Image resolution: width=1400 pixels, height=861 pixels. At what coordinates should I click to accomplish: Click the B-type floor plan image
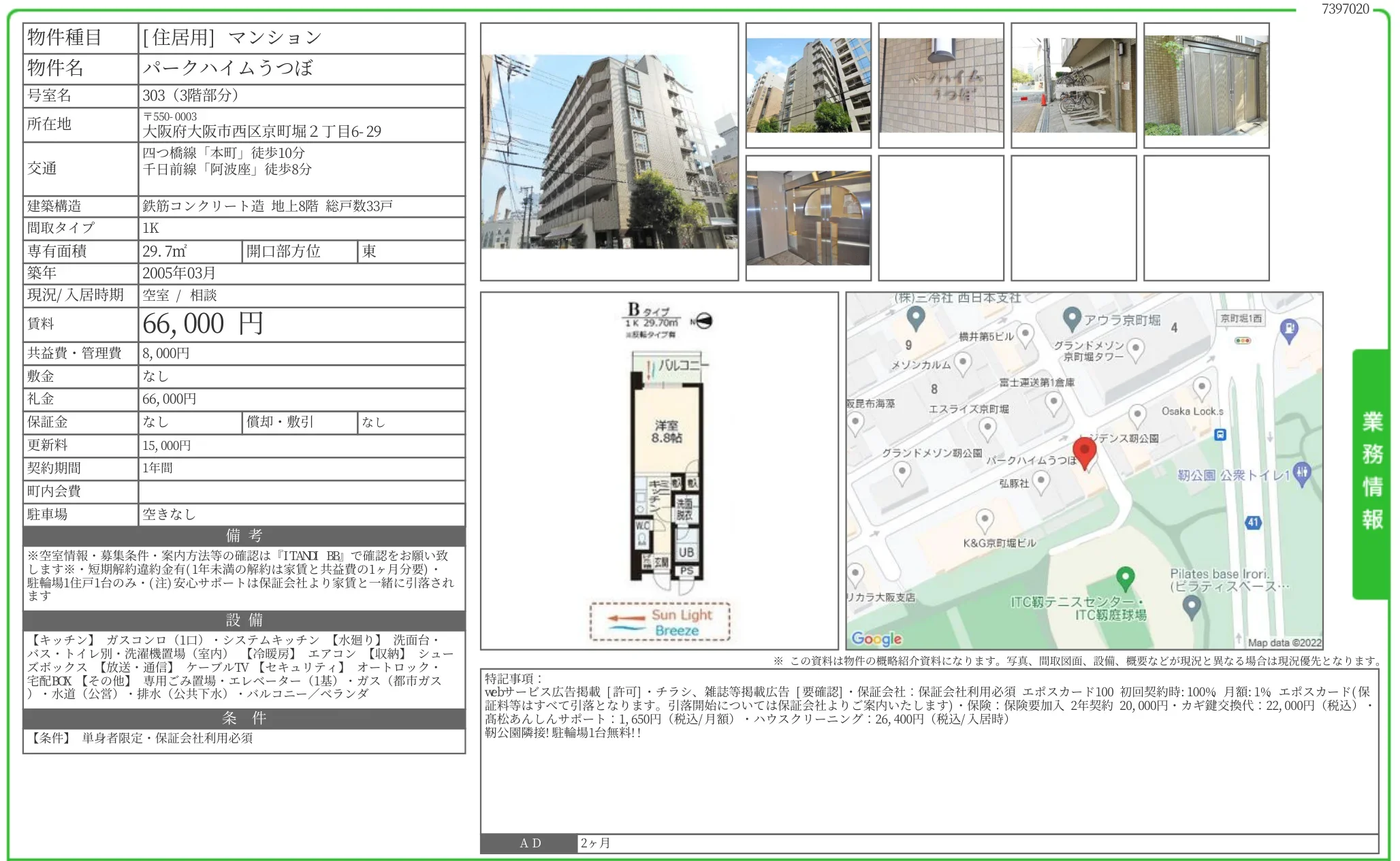[x=659, y=470]
